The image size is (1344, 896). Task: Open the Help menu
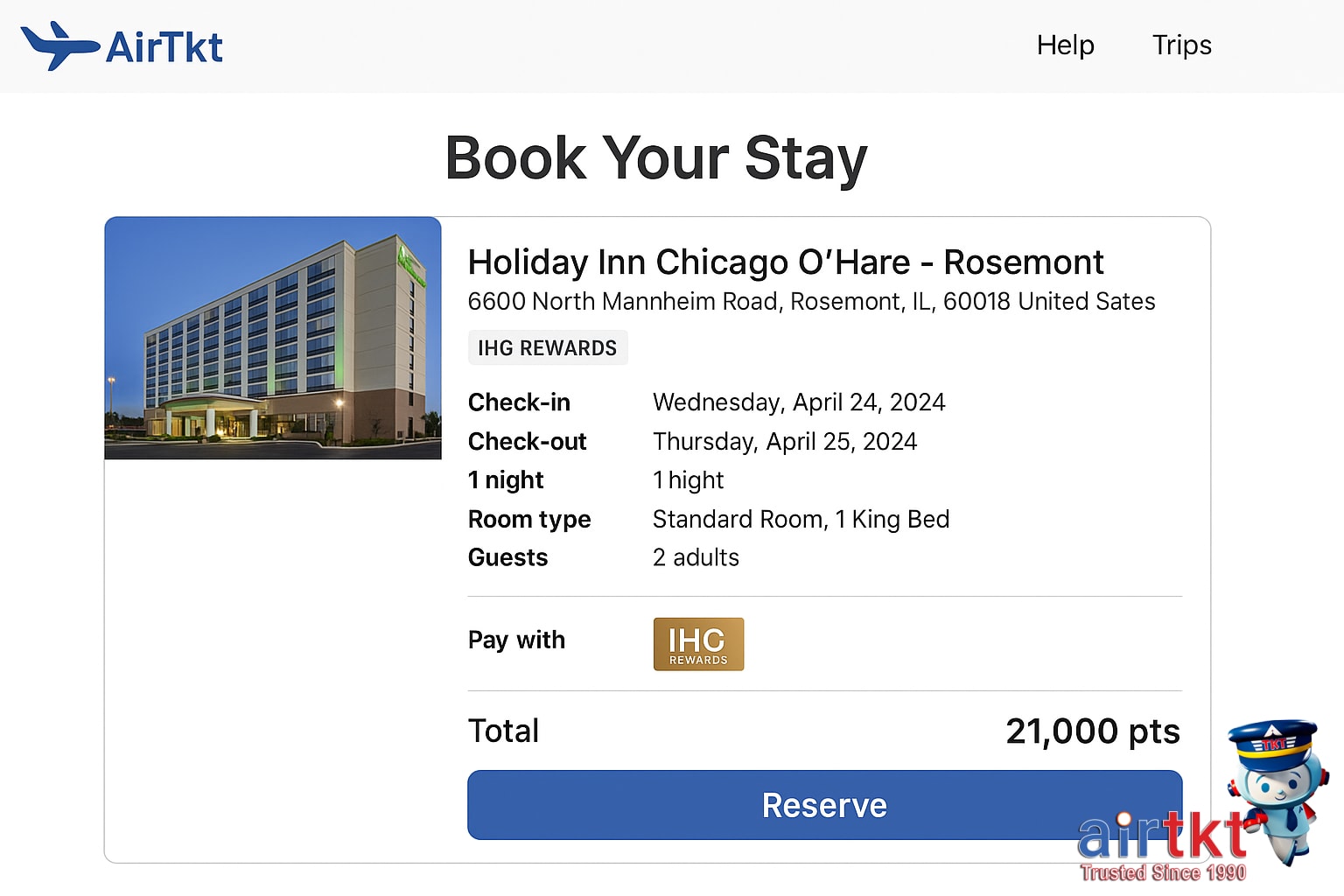(1065, 45)
